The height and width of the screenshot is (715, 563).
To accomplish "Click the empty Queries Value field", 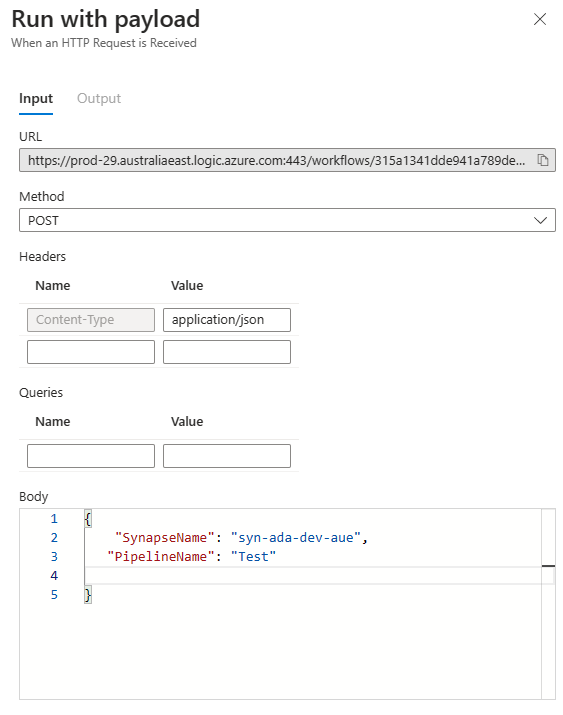I will (227, 456).
